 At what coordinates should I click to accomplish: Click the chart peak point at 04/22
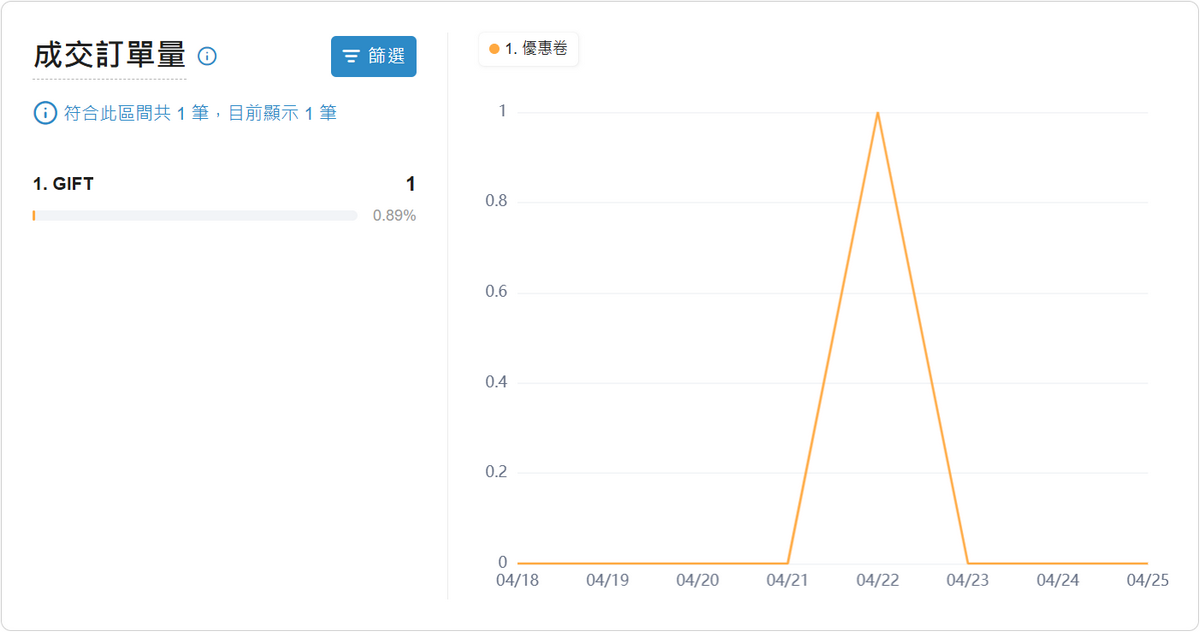[878, 112]
